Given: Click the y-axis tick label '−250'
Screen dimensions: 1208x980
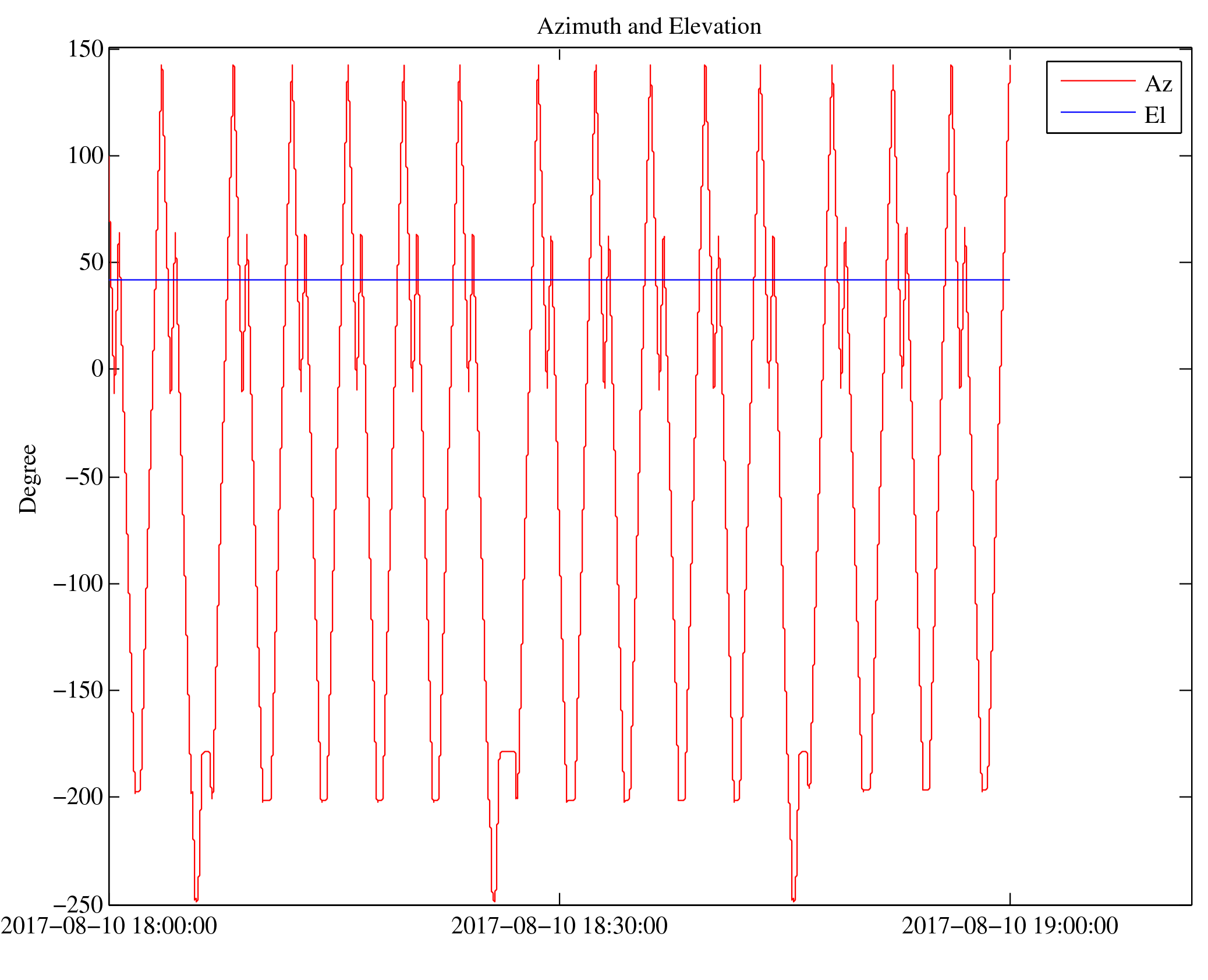Looking at the screenshot, I should tap(79, 905).
